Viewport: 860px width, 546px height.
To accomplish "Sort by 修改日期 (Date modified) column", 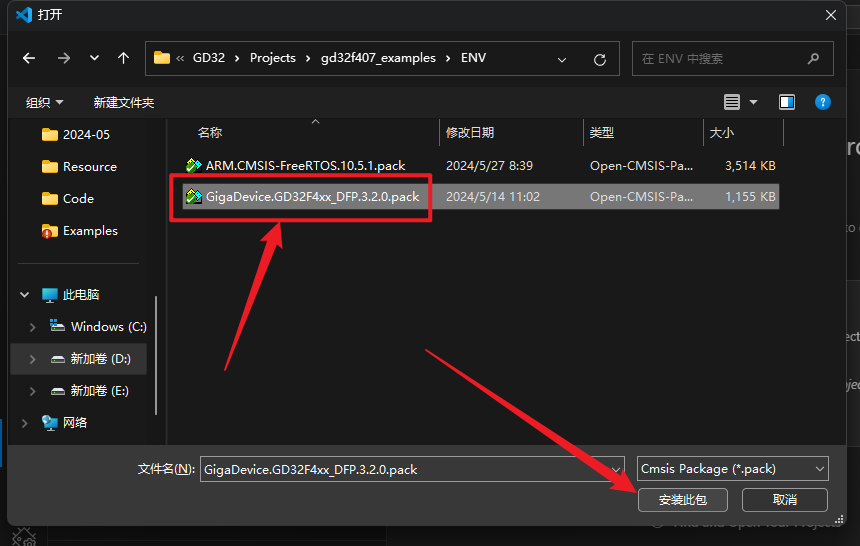I will [469, 133].
